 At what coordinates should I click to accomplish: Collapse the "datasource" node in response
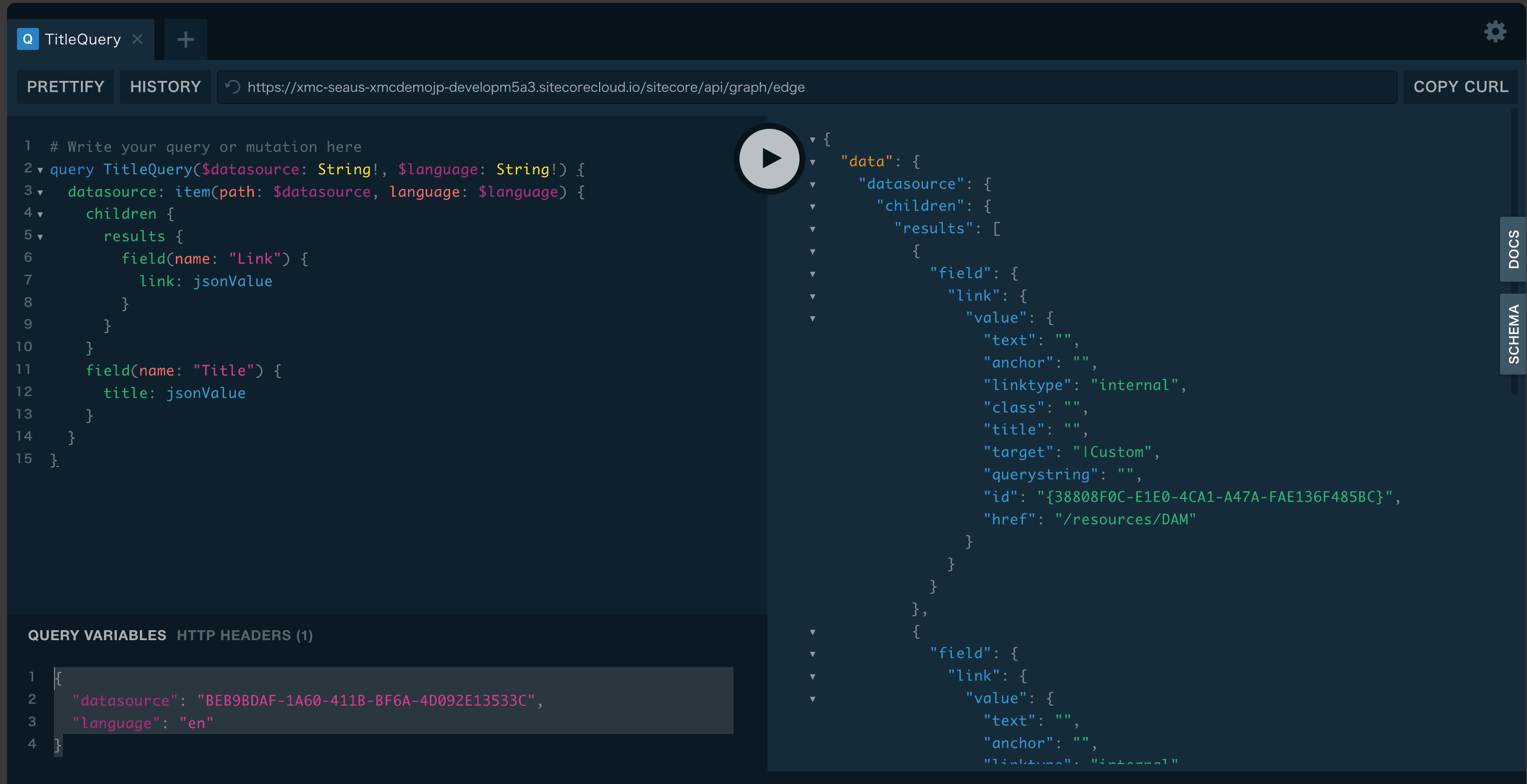[812, 184]
